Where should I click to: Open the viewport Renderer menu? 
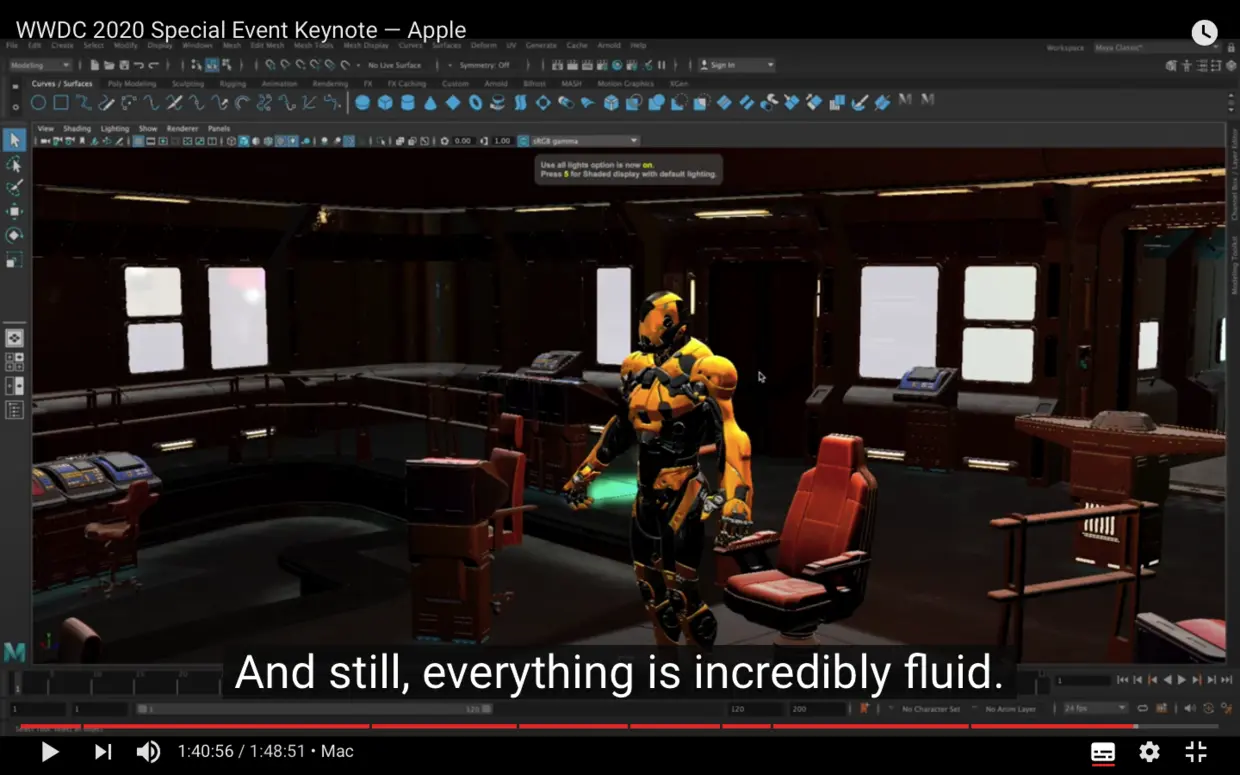pyautogui.click(x=182, y=128)
